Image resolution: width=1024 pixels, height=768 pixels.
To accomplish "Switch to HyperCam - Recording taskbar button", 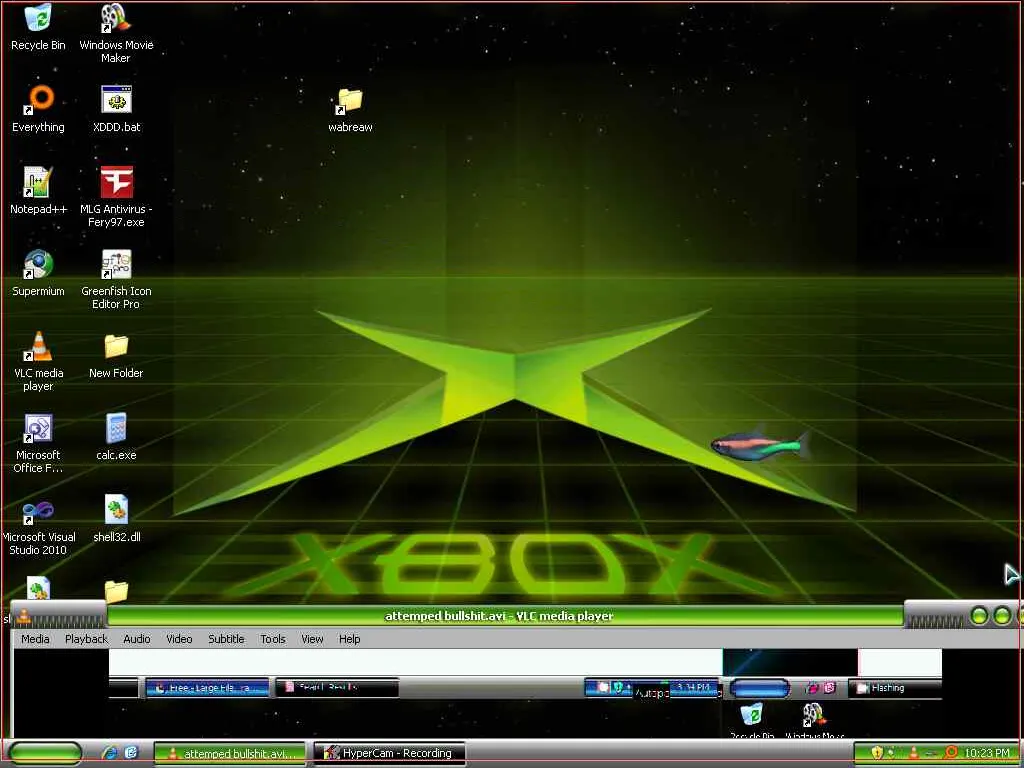I will [390, 753].
